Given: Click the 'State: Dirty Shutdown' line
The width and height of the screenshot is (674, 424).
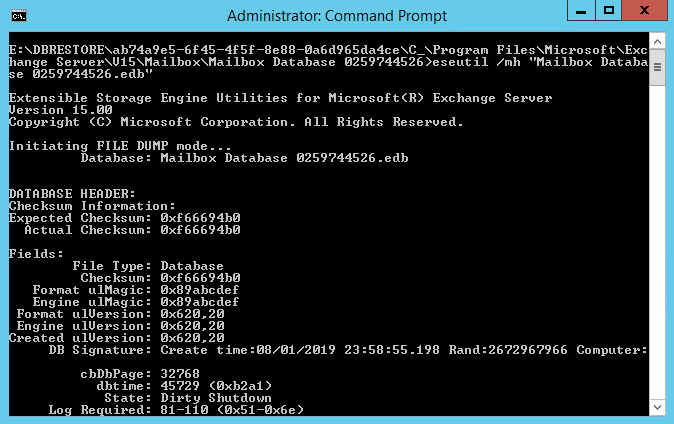Looking at the screenshot, I should [188, 398].
